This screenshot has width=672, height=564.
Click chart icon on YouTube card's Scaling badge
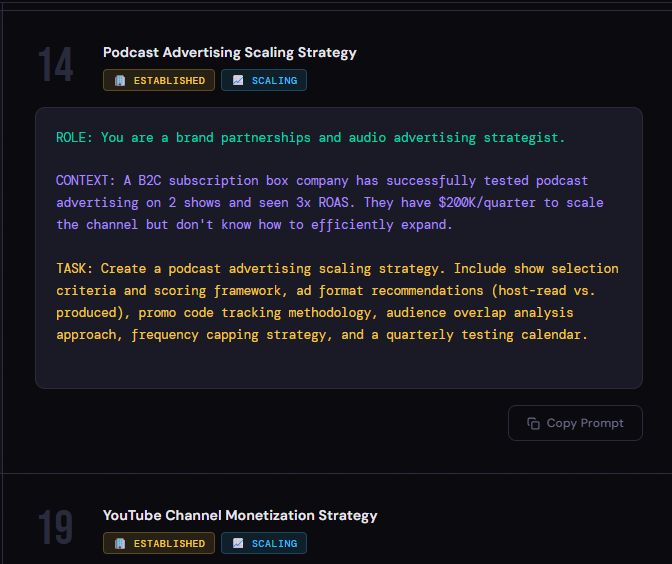238,543
